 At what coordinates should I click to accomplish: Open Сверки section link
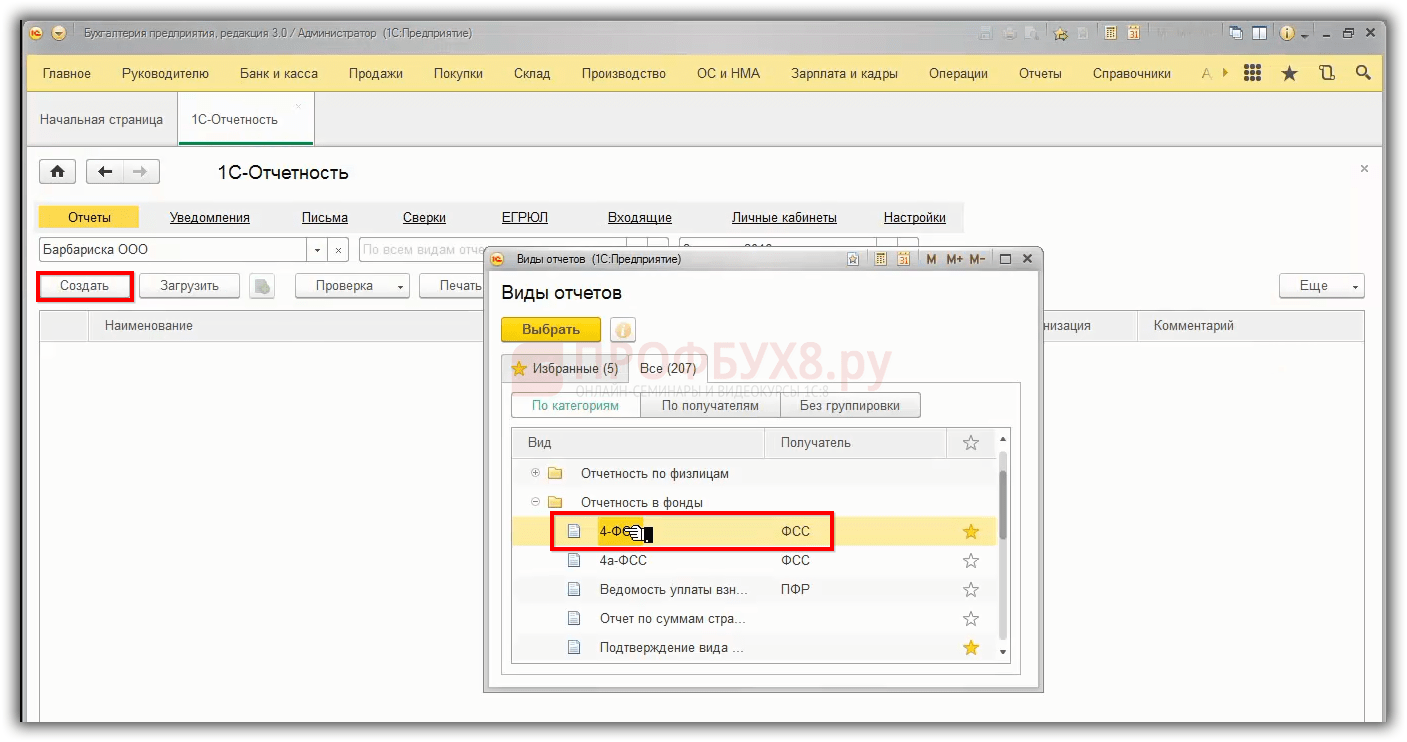pos(424,217)
